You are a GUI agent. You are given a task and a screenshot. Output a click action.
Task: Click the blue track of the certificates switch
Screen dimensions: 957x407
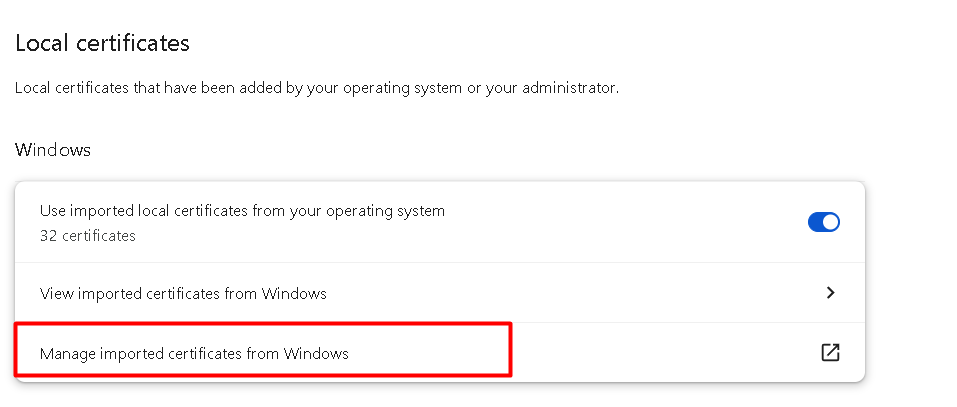click(815, 222)
